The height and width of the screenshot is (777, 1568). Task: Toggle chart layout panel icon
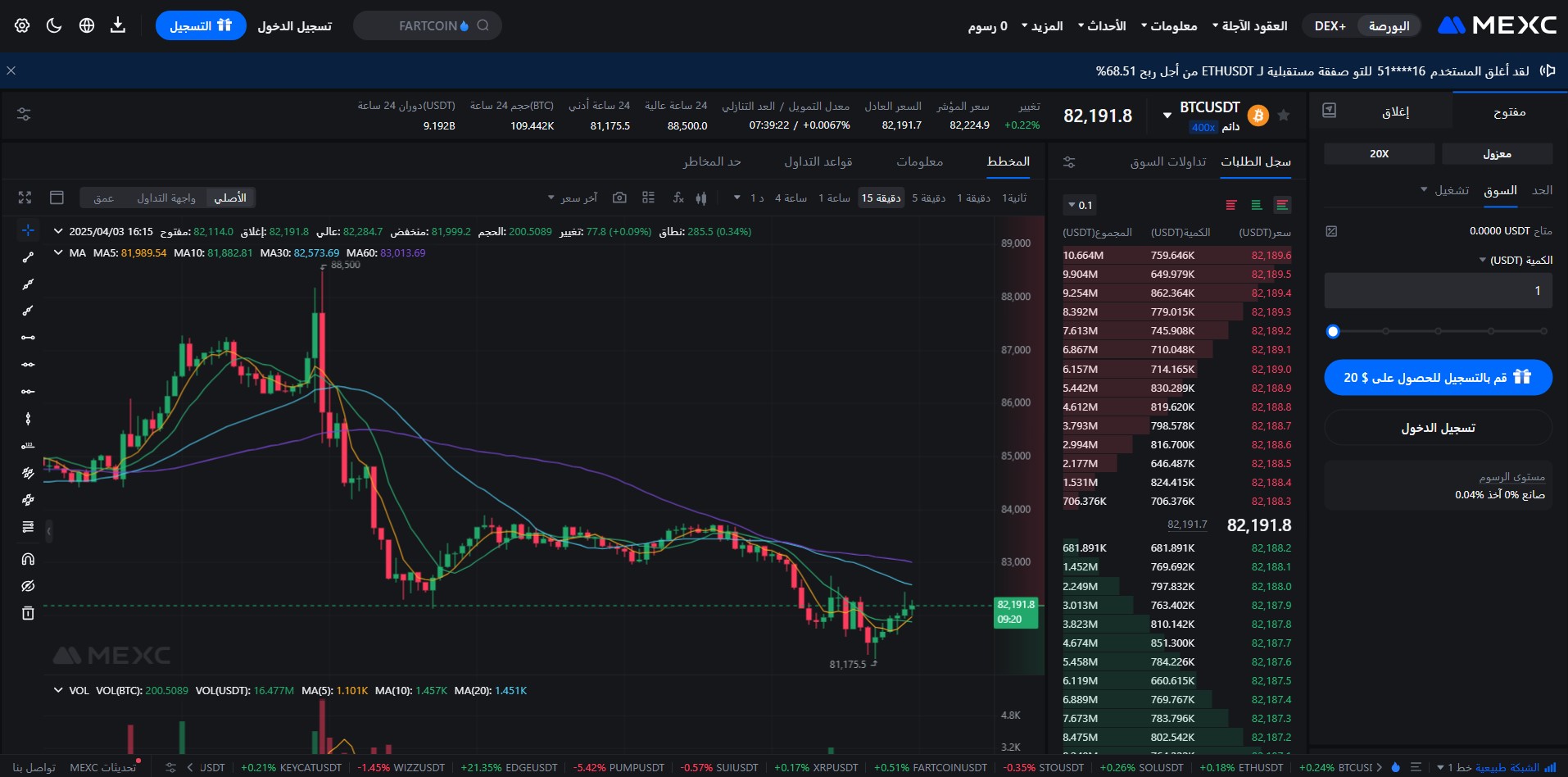pyautogui.click(x=57, y=198)
